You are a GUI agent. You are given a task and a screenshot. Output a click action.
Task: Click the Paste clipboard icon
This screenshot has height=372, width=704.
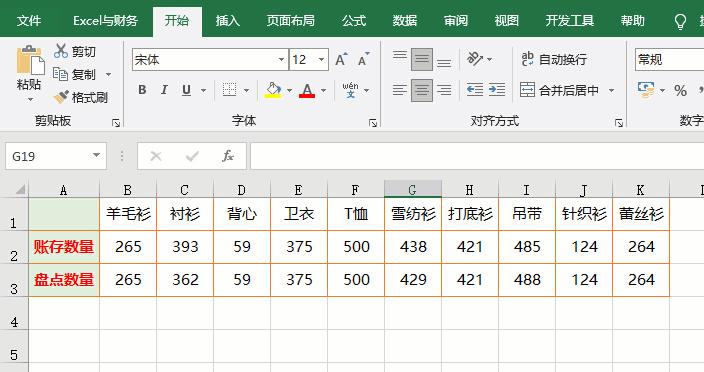point(30,60)
